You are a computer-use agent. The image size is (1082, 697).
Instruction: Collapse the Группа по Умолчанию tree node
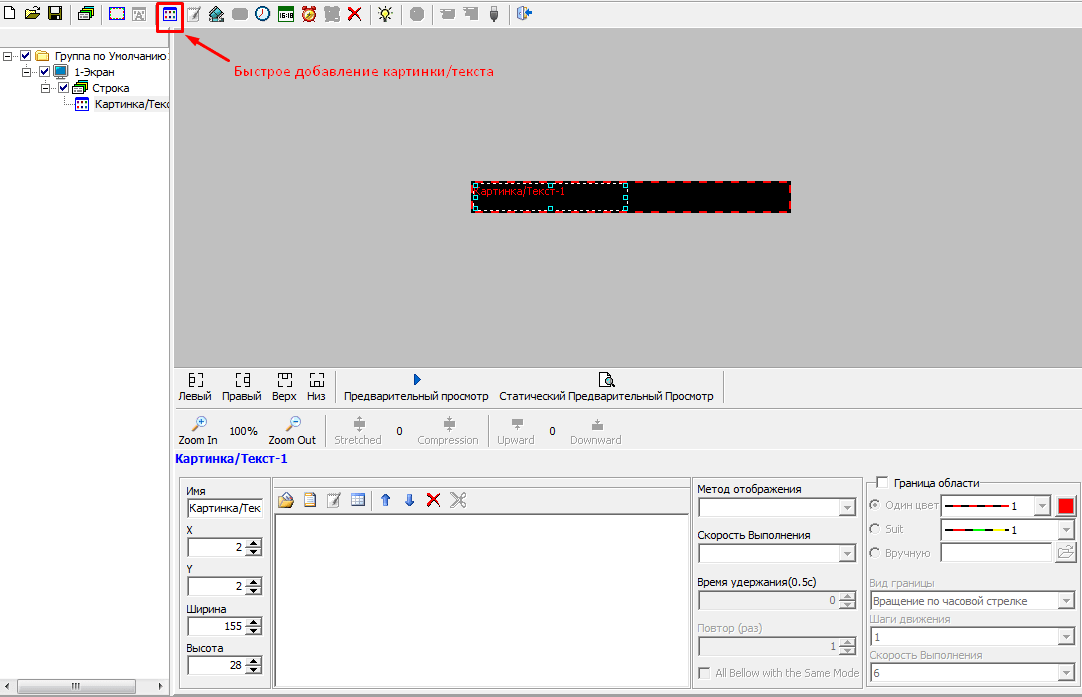click(8, 56)
